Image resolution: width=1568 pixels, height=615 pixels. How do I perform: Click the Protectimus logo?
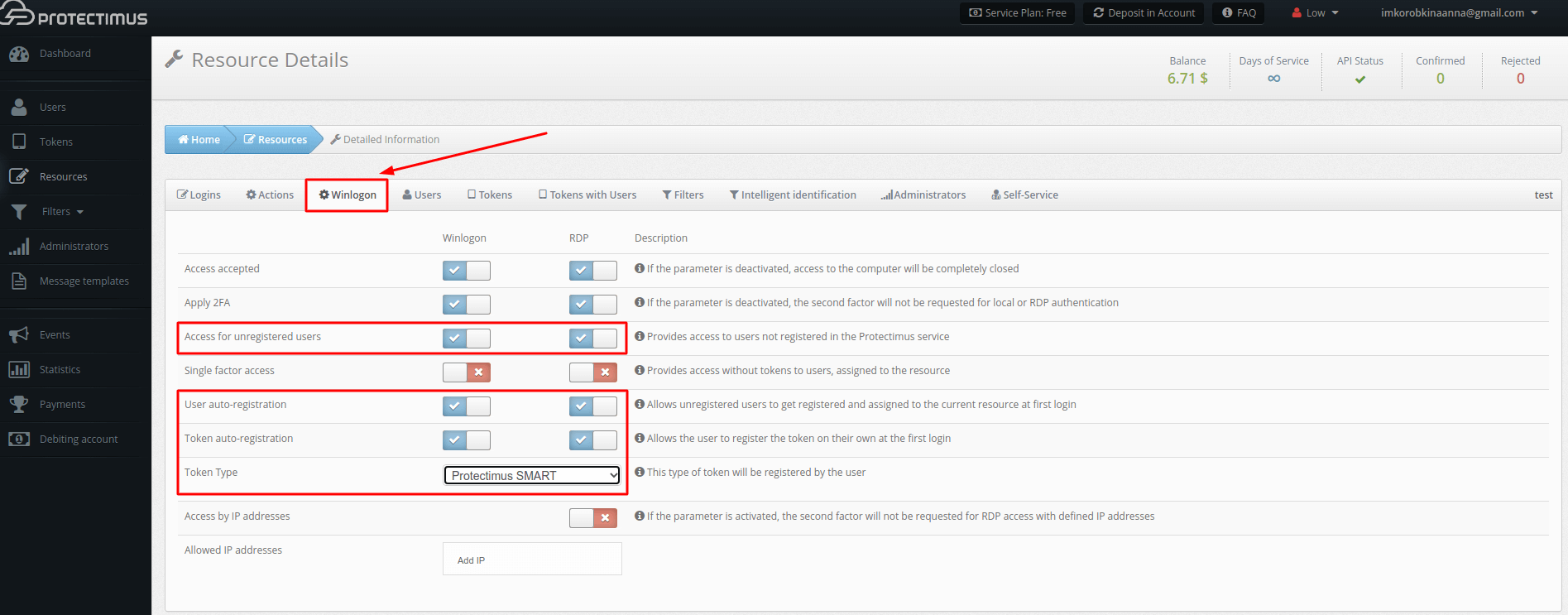pos(74,15)
